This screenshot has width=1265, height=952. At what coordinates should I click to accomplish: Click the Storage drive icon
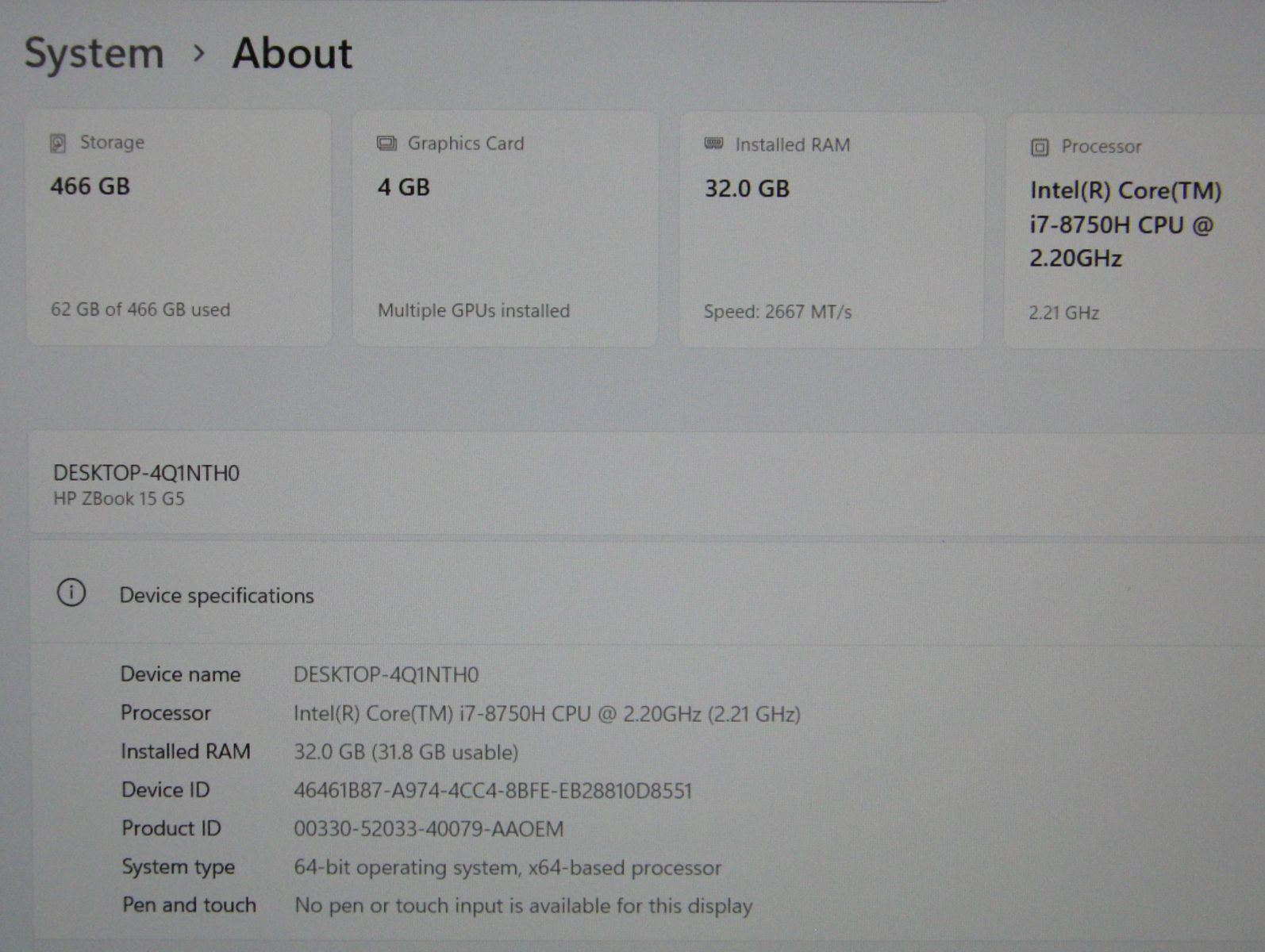coord(58,143)
